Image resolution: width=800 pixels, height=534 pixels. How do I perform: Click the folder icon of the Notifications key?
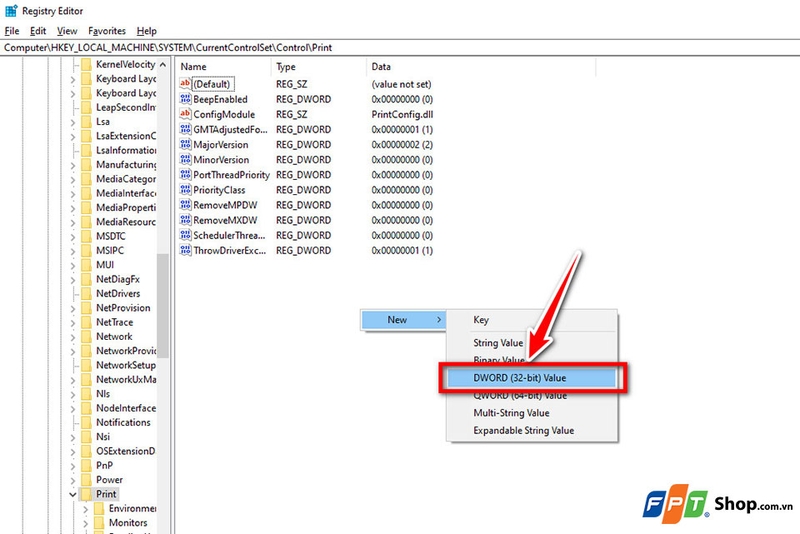tap(87, 422)
